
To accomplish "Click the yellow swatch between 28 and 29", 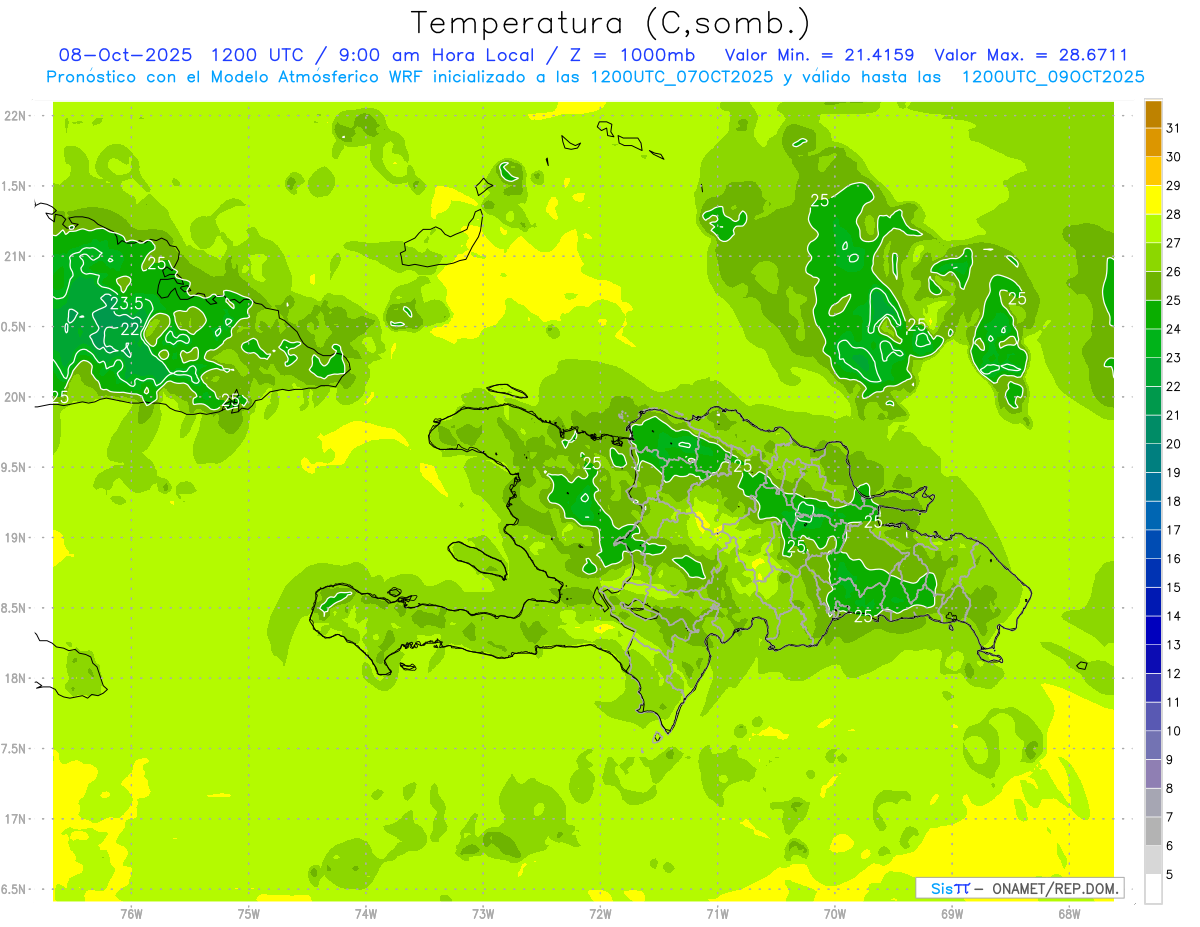I will 1153,200.
